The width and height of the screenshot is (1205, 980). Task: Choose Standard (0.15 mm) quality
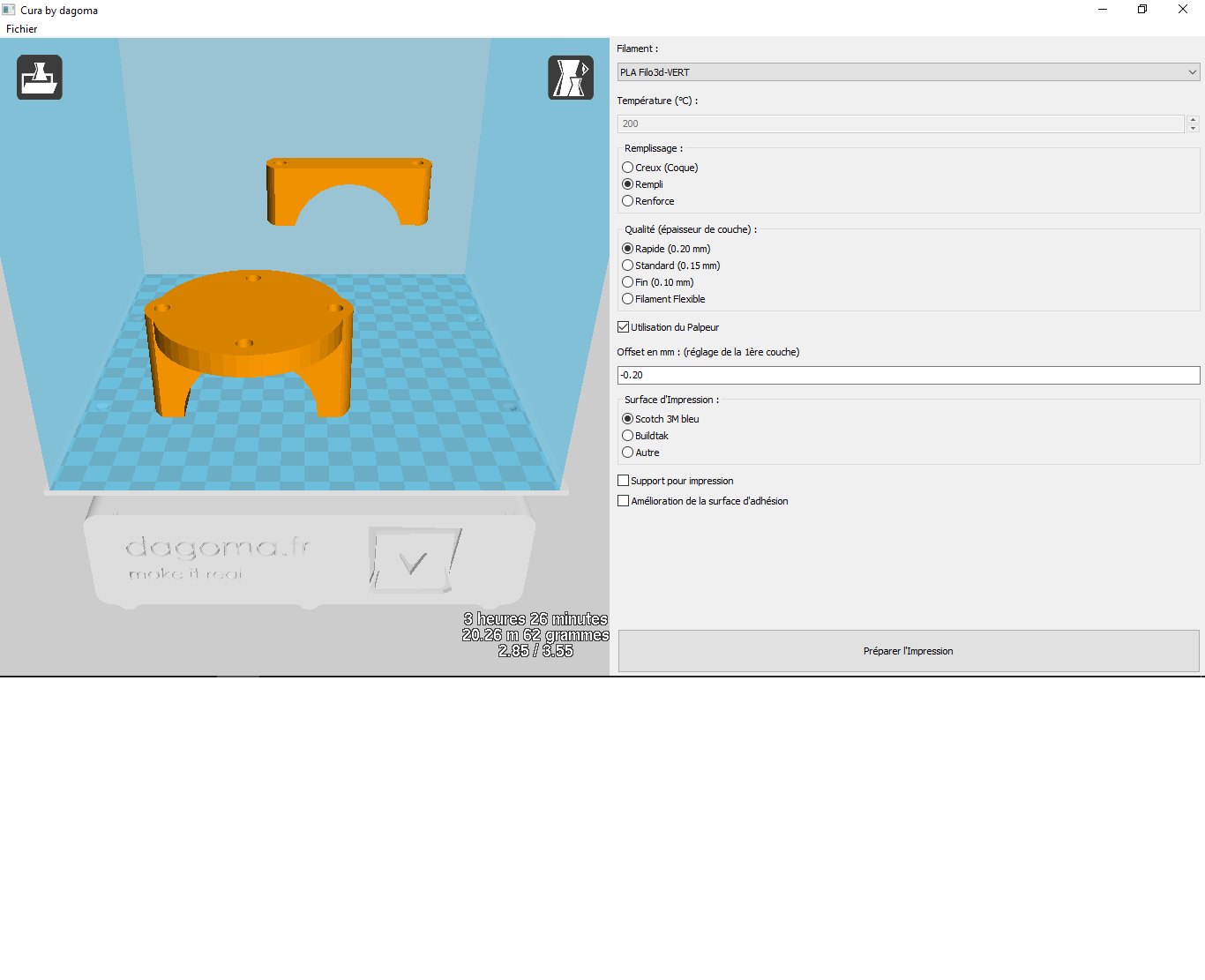pyautogui.click(x=671, y=266)
